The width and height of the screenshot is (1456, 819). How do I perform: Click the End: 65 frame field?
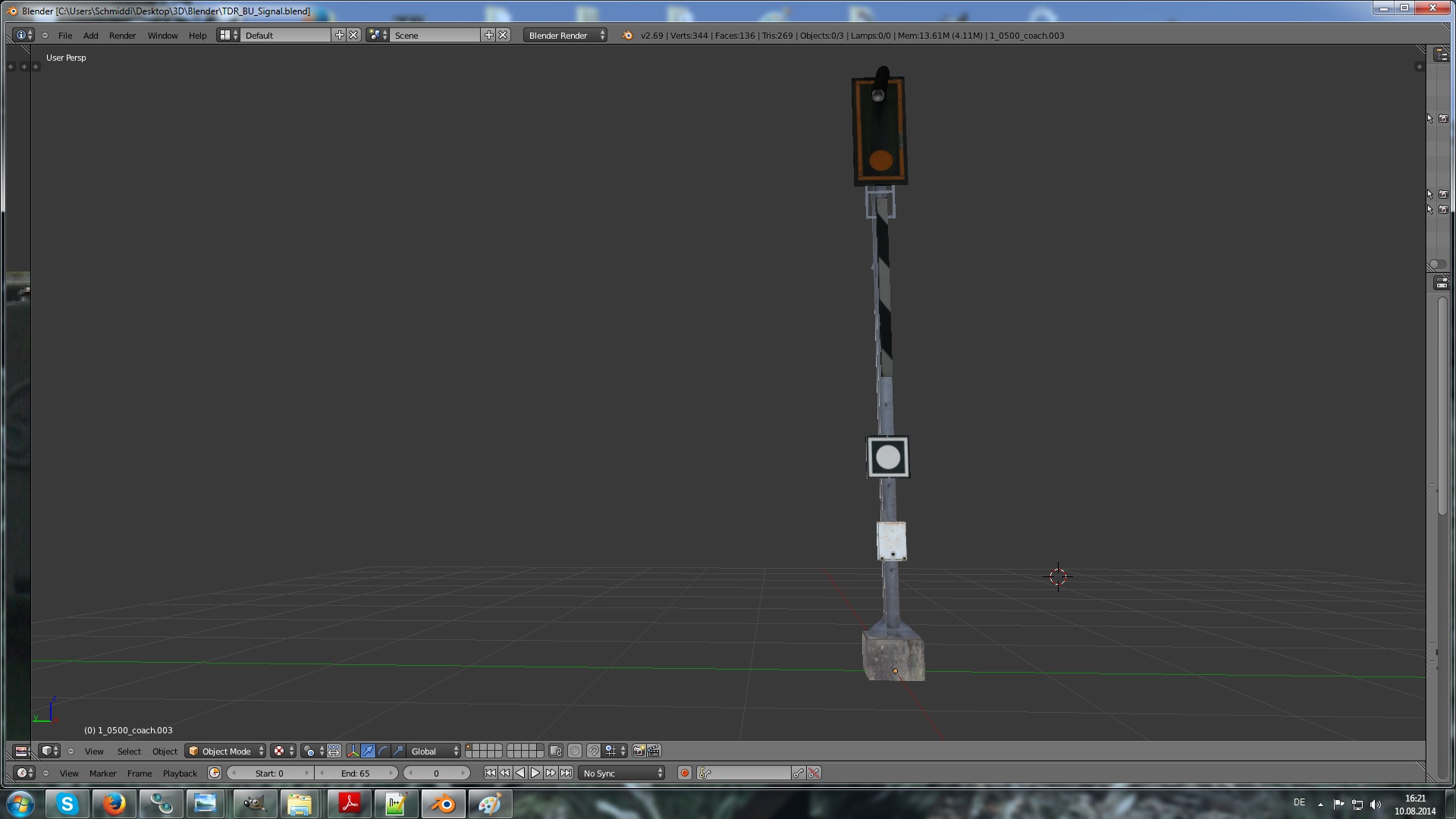(x=356, y=773)
